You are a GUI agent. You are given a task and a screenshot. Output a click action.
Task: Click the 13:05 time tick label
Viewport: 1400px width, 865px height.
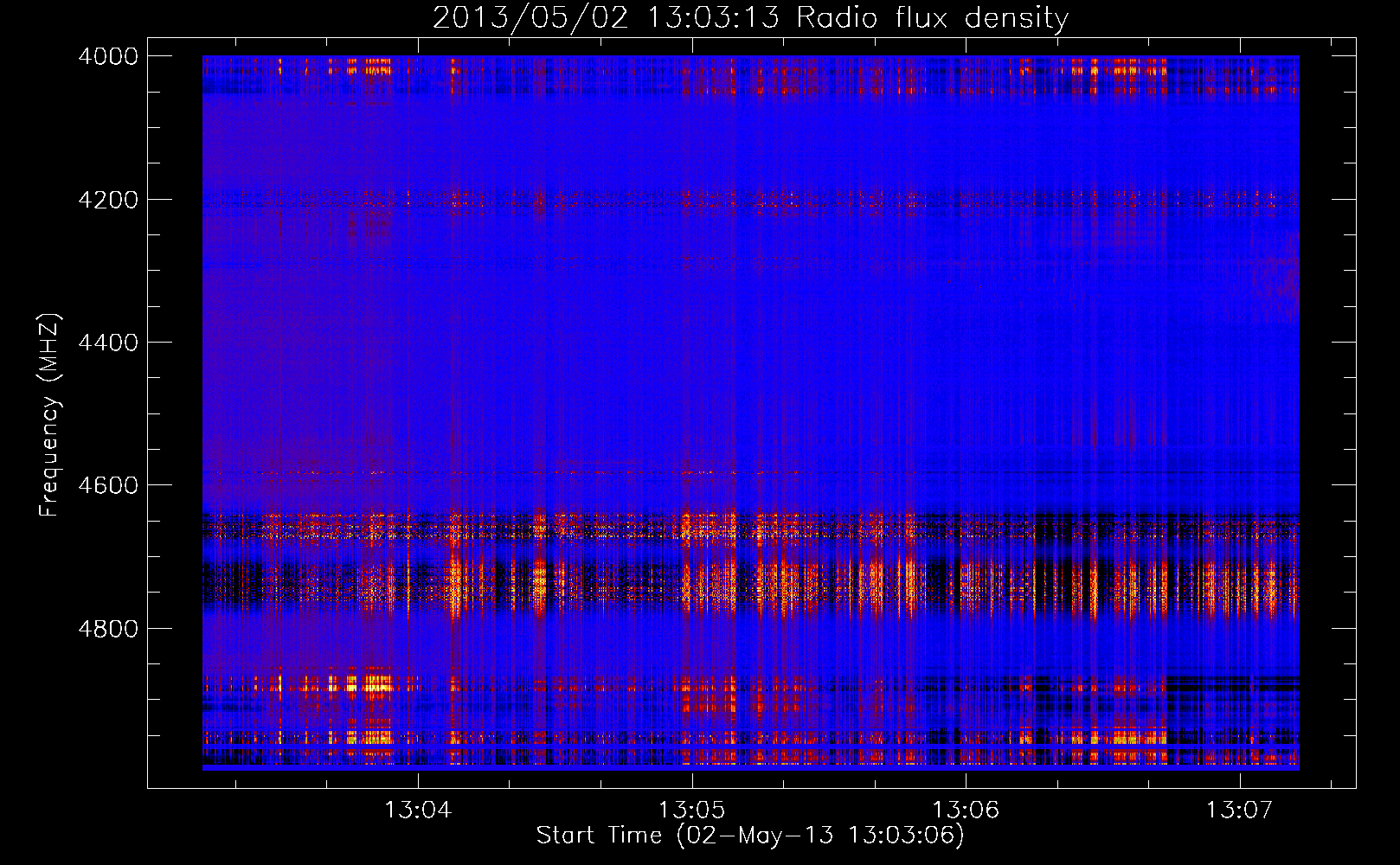click(692, 810)
